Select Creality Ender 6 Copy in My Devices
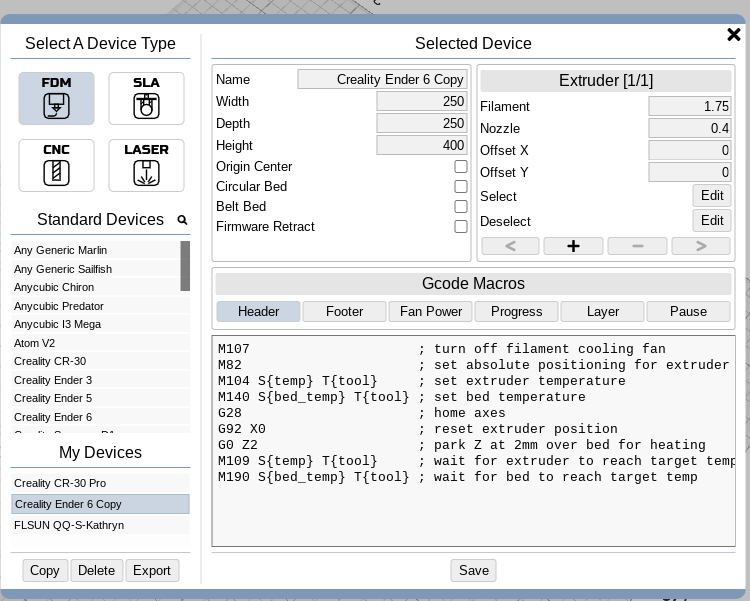The height and width of the screenshot is (601, 750). coord(100,504)
